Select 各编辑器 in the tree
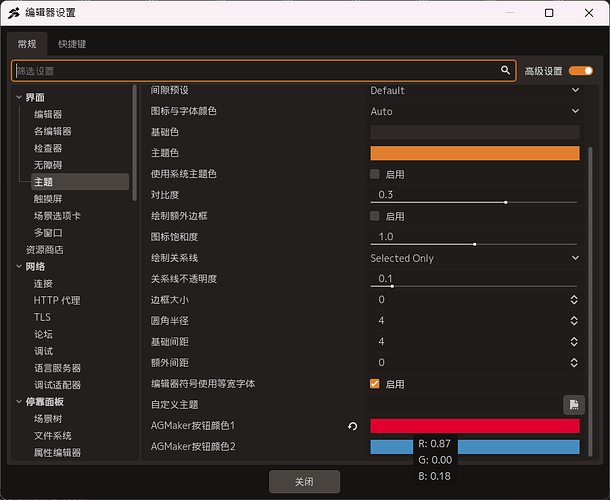This screenshot has height=500, width=610. tap(53, 131)
